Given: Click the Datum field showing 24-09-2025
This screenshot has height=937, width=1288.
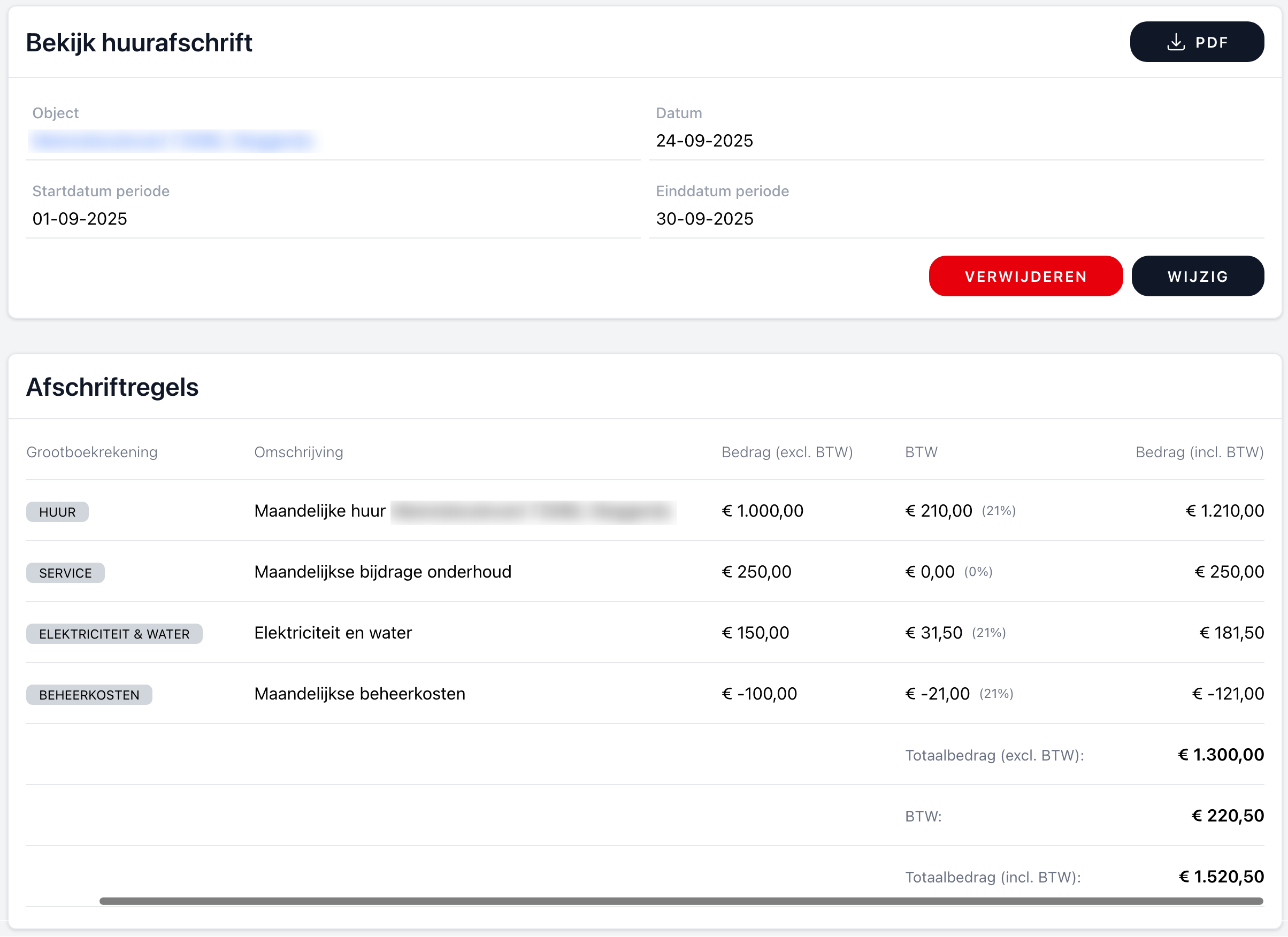Looking at the screenshot, I should [704, 140].
